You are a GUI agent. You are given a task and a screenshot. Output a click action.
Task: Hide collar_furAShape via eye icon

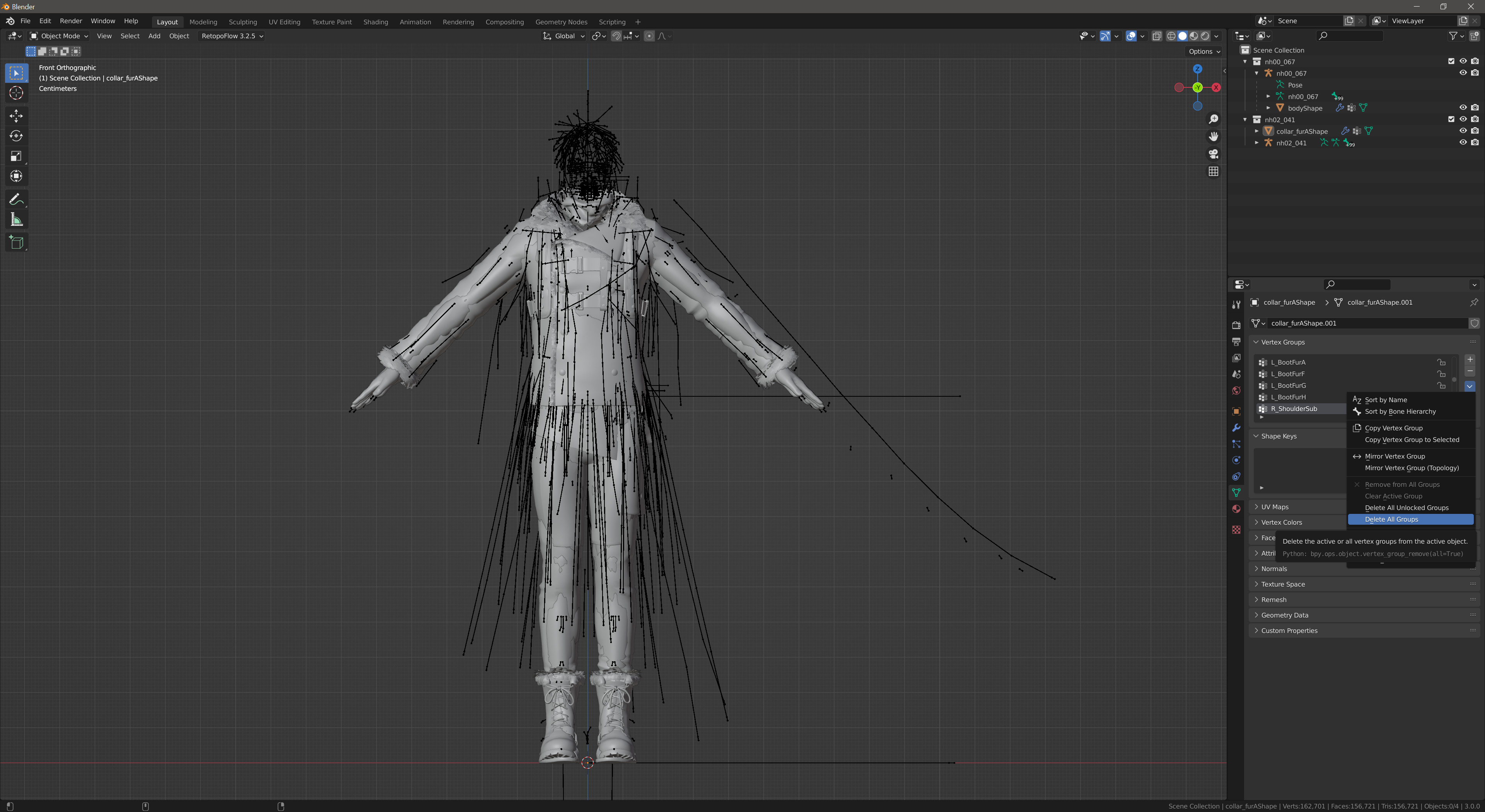(1463, 131)
